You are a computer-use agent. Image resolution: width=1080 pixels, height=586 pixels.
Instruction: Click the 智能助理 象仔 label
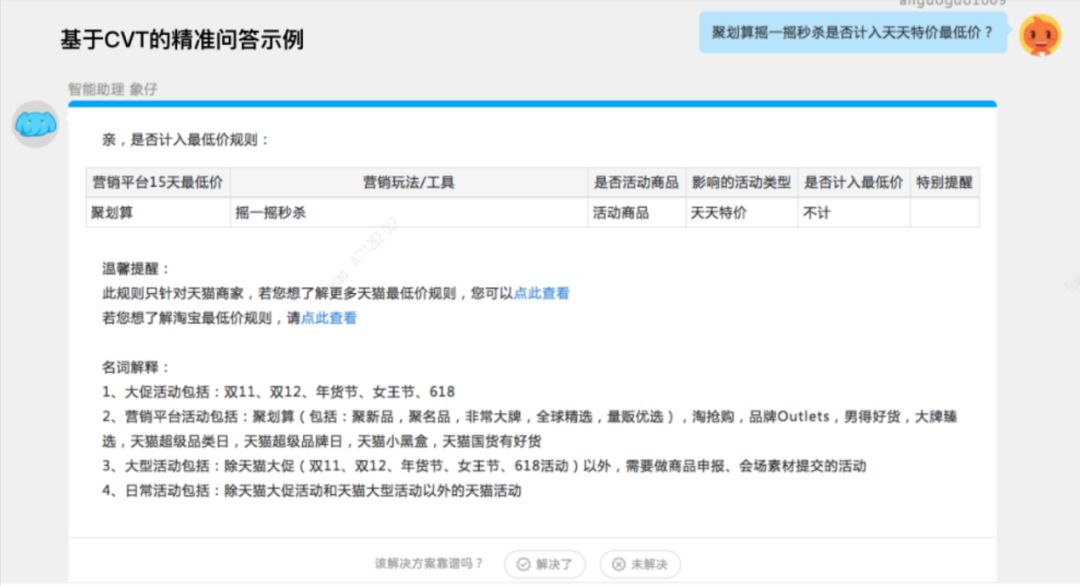coord(113,89)
